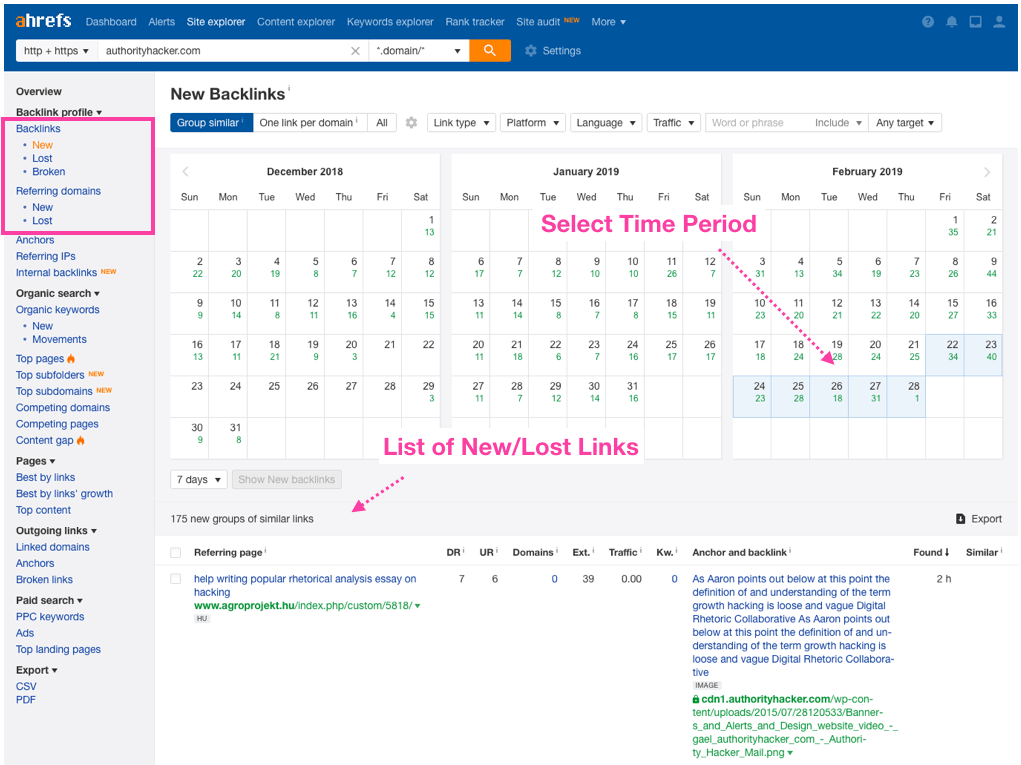Open the rhetorical analysis essay referring page link
The image size is (1021, 765).
pyautogui.click(x=305, y=585)
